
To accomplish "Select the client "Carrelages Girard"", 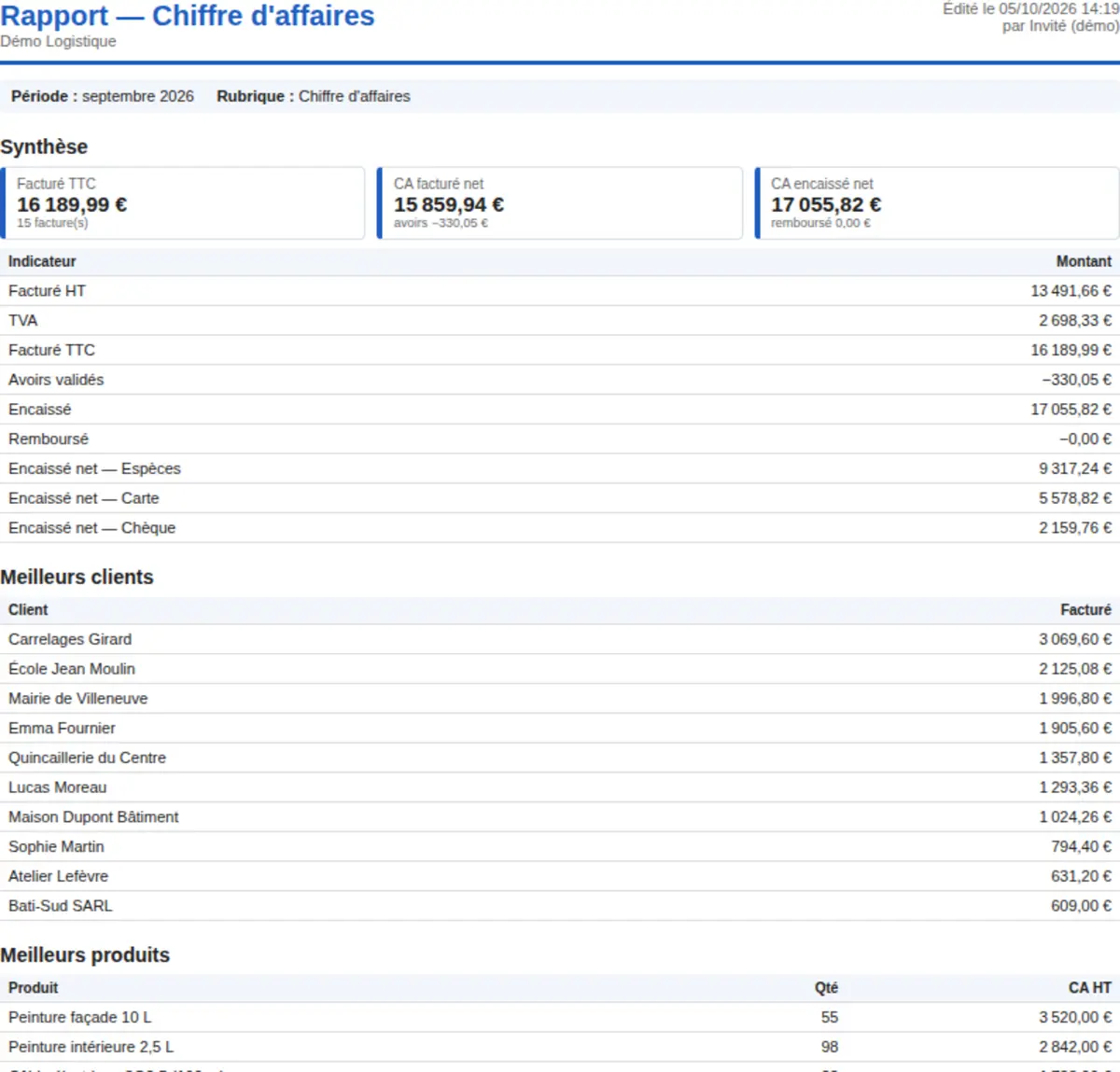I will point(70,639).
